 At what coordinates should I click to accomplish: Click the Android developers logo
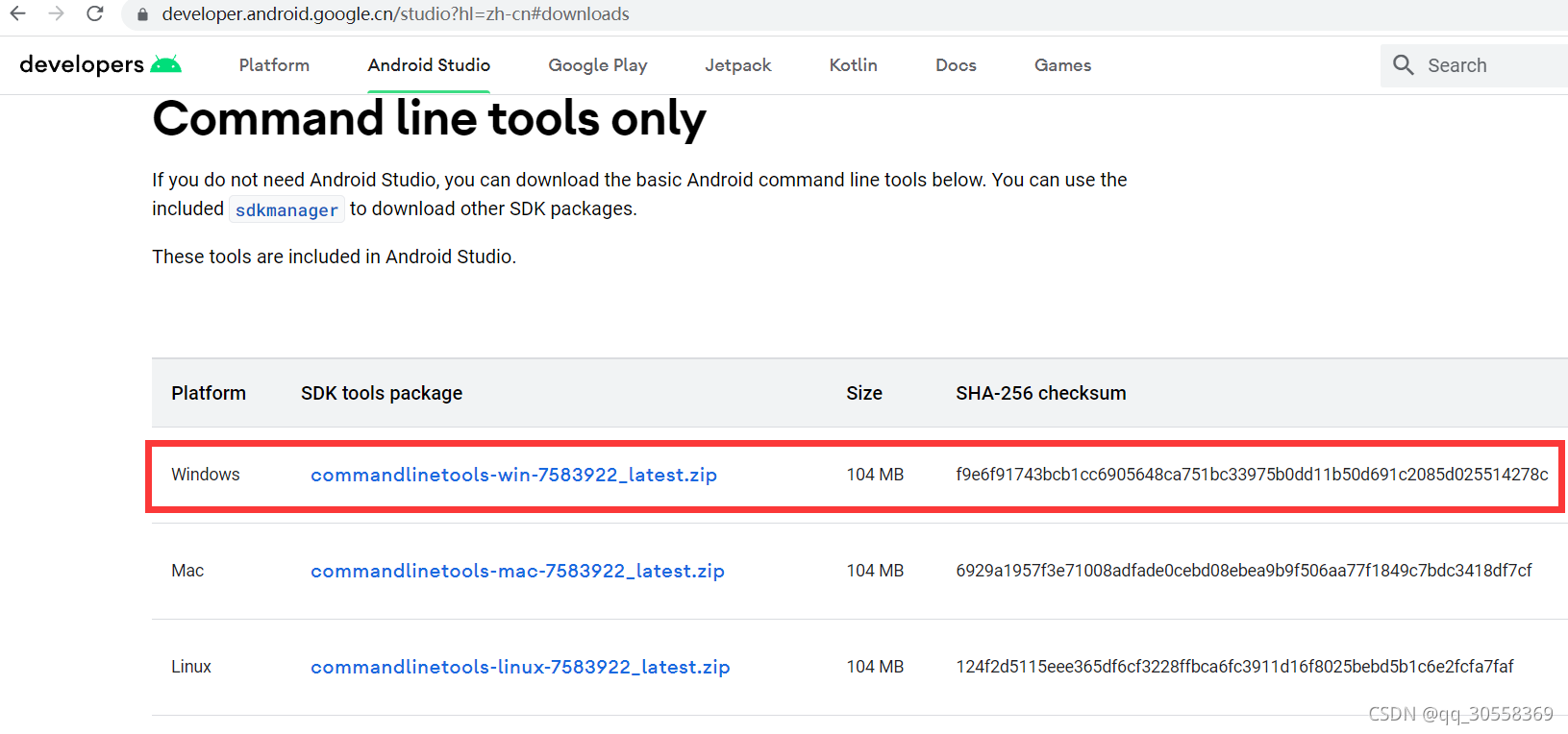[101, 64]
